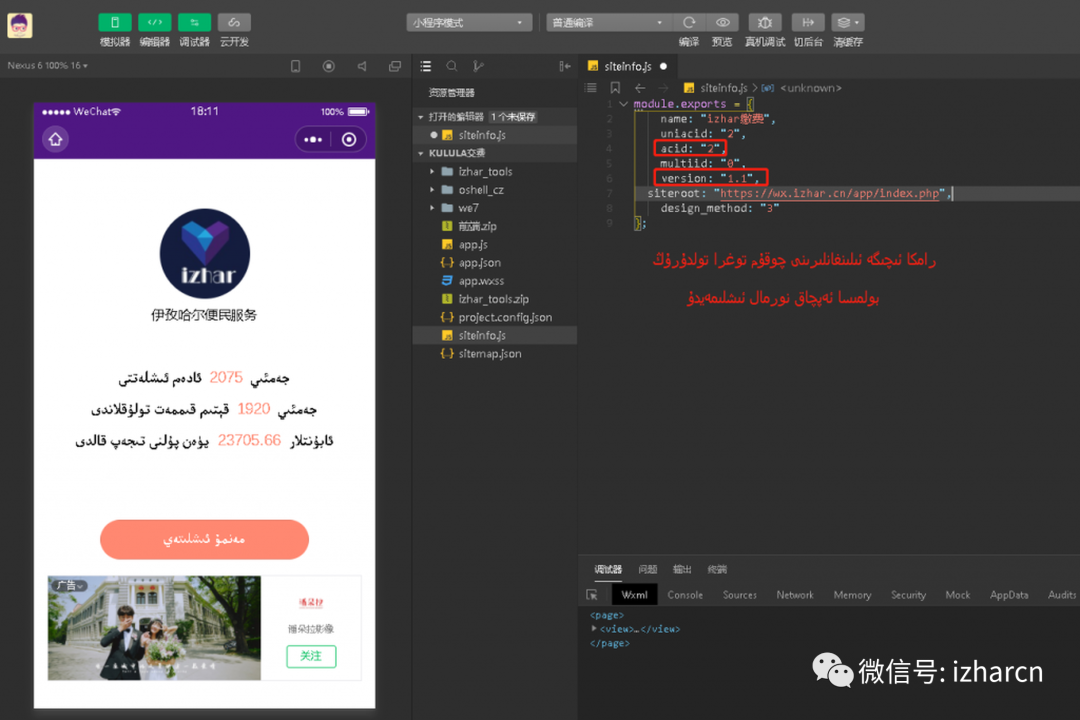Select izhar_tools.zip file
The height and width of the screenshot is (720, 1080).
(495, 299)
